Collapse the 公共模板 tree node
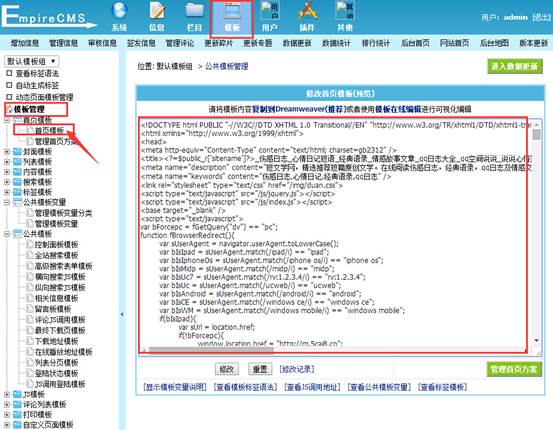 pos(7,234)
